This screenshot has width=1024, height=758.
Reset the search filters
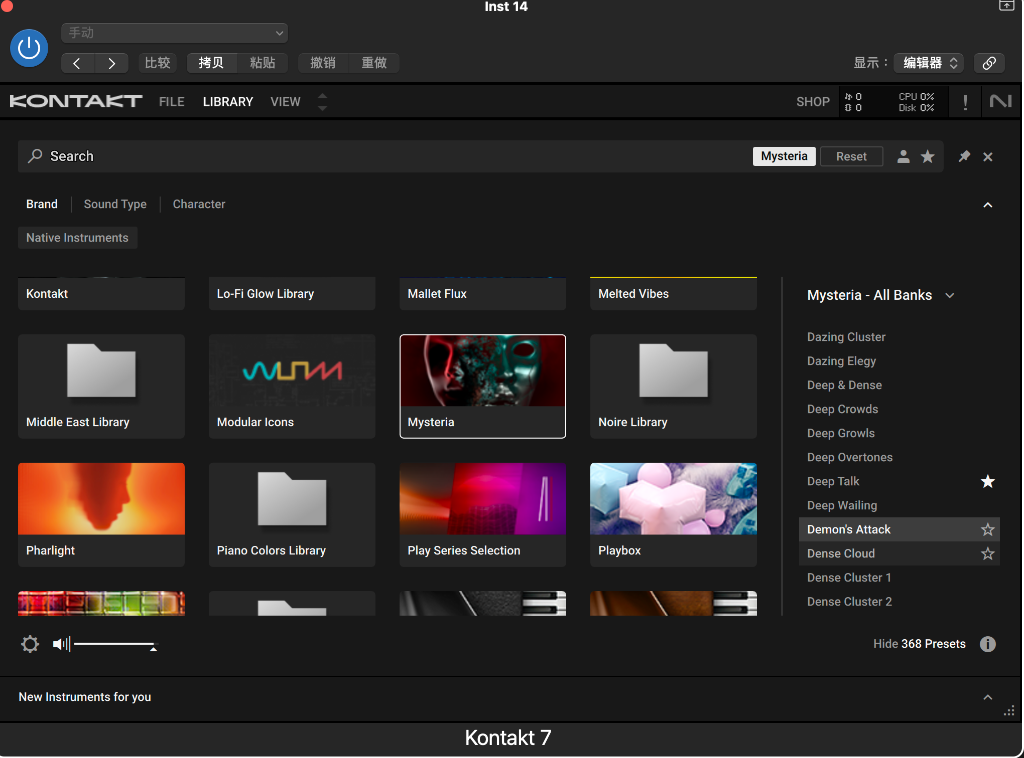coord(852,156)
